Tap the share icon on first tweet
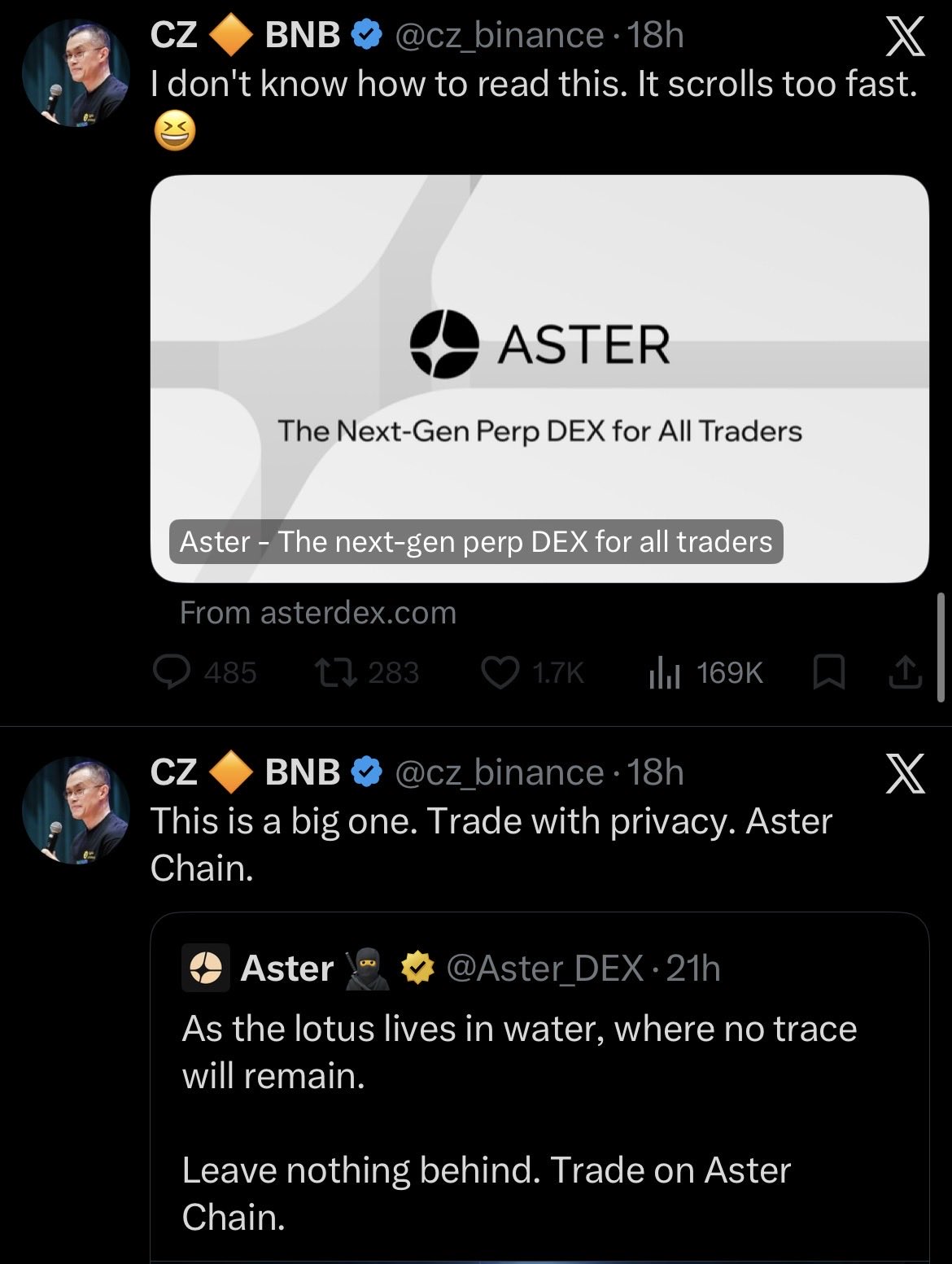This screenshot has height=1264, width=952. pyautogui.click(x=905, y=672)
